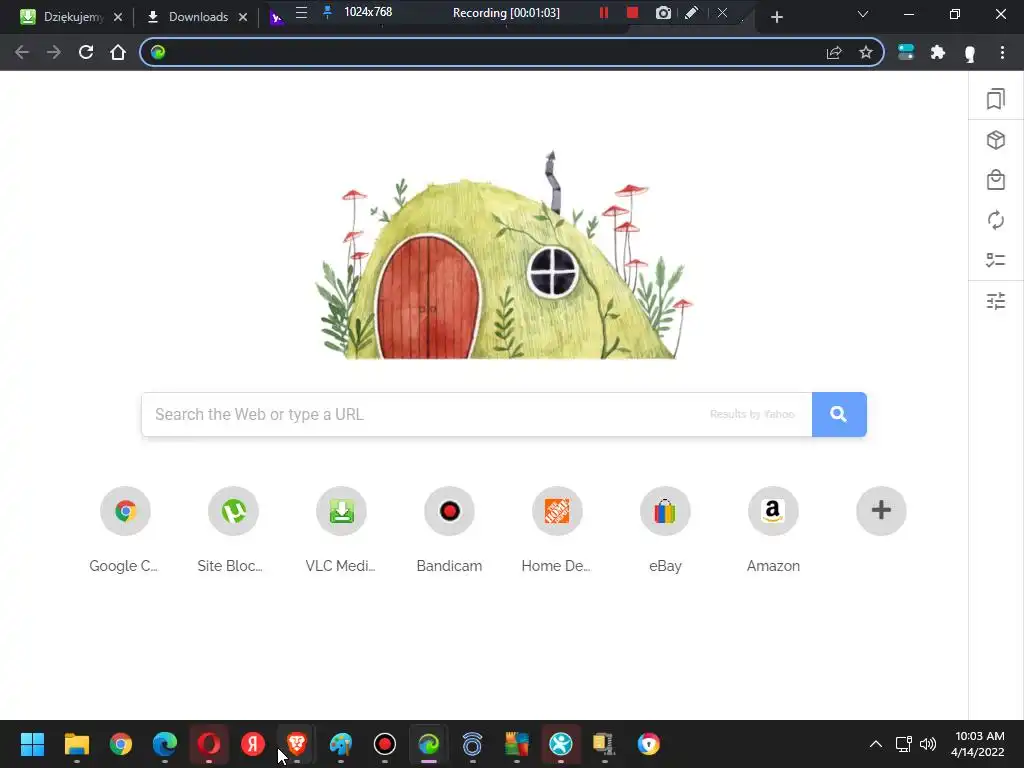Image resolution: width=1024 pixels, height=768 pixels.
Task: Open Brave browser from taskbar
Action: 297,744
